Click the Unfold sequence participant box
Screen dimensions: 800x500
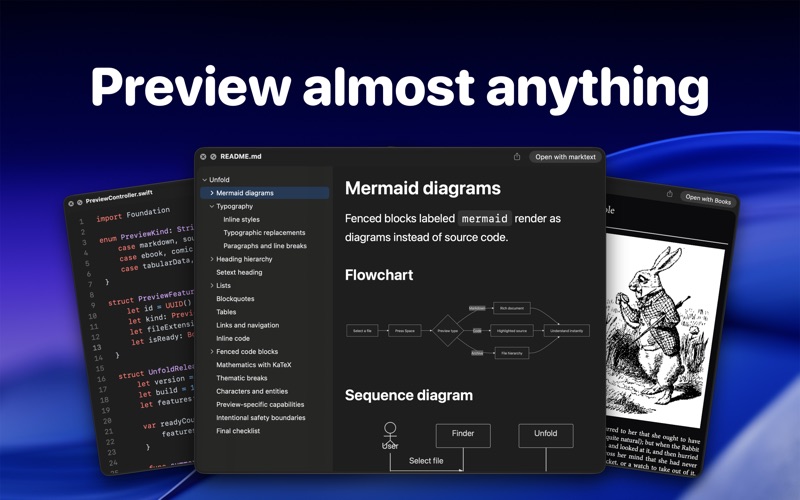pos(546,436)
